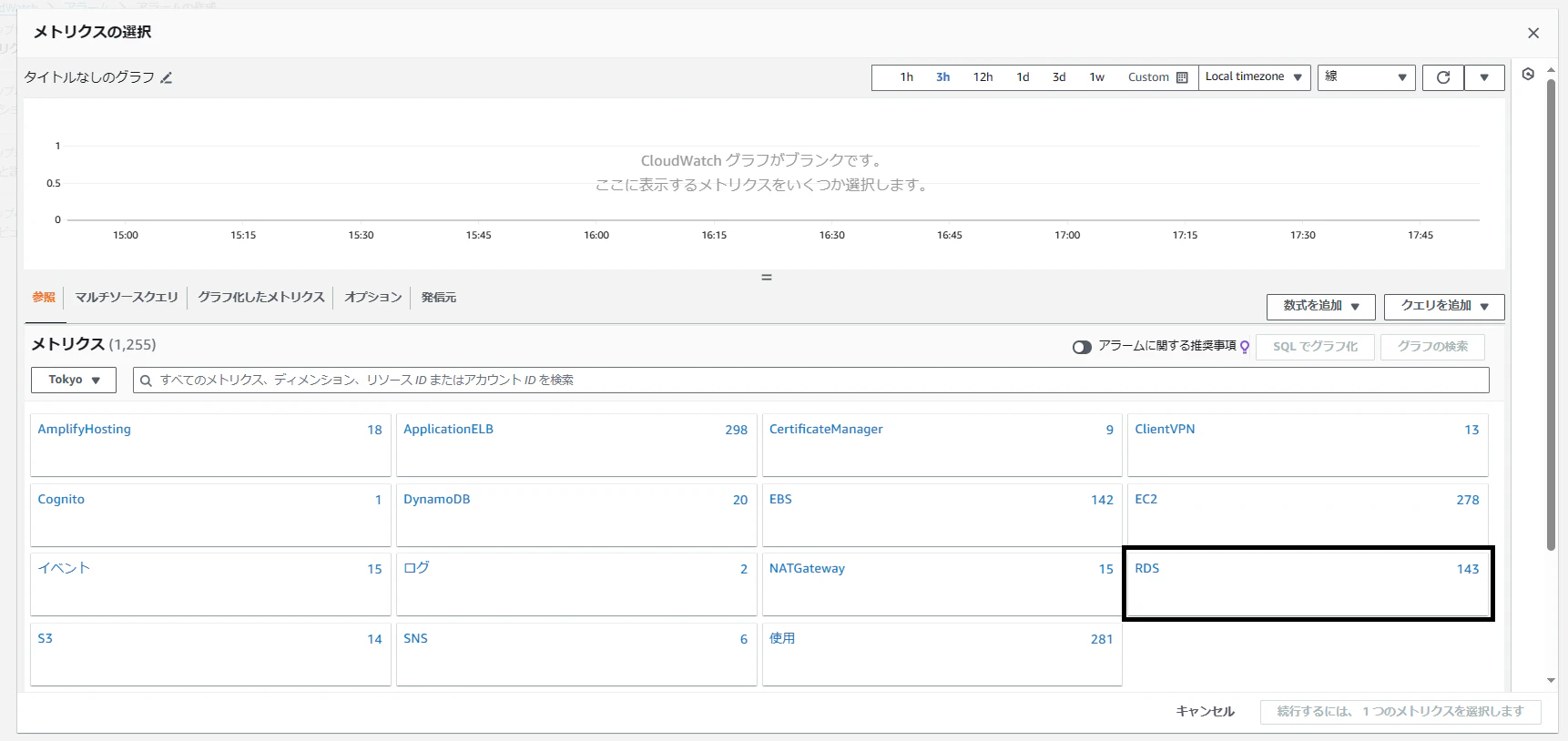1568x741 pixels.
Task: Switch to the 発信元 tab
Action: tap(439, 297)
